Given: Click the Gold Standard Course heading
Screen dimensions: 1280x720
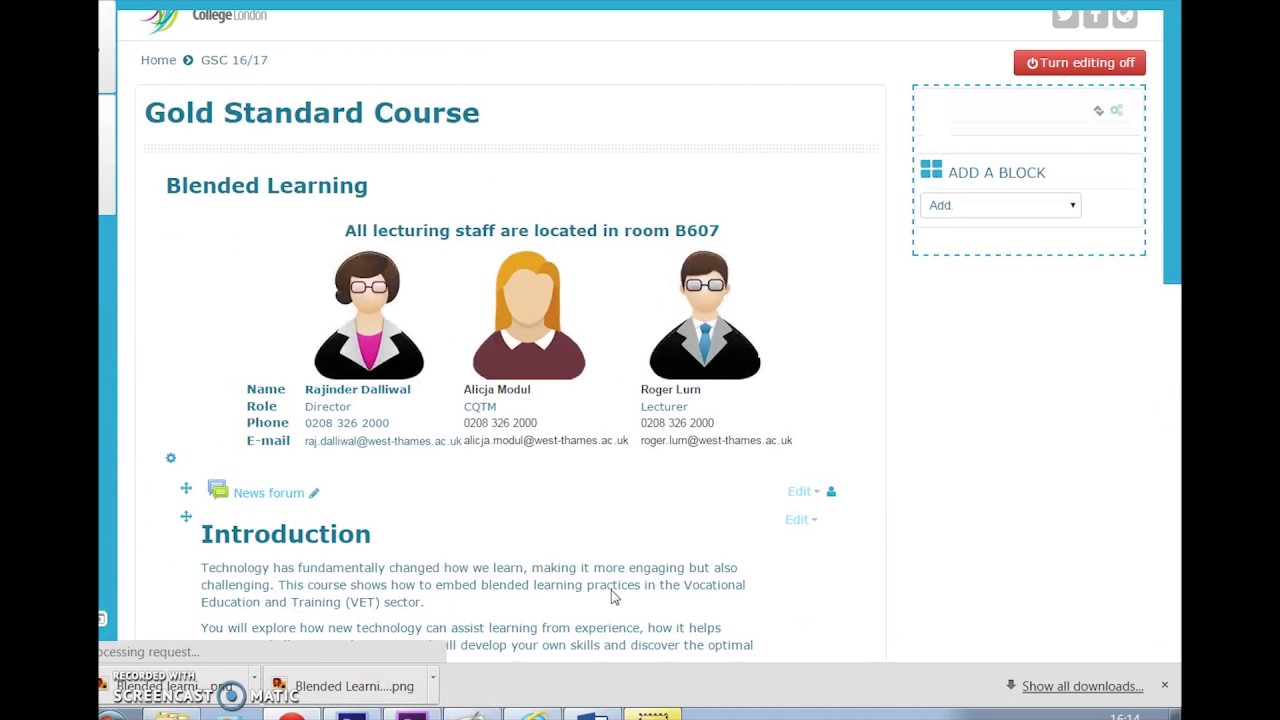Looking at the screenshot, I should [312, 112].
